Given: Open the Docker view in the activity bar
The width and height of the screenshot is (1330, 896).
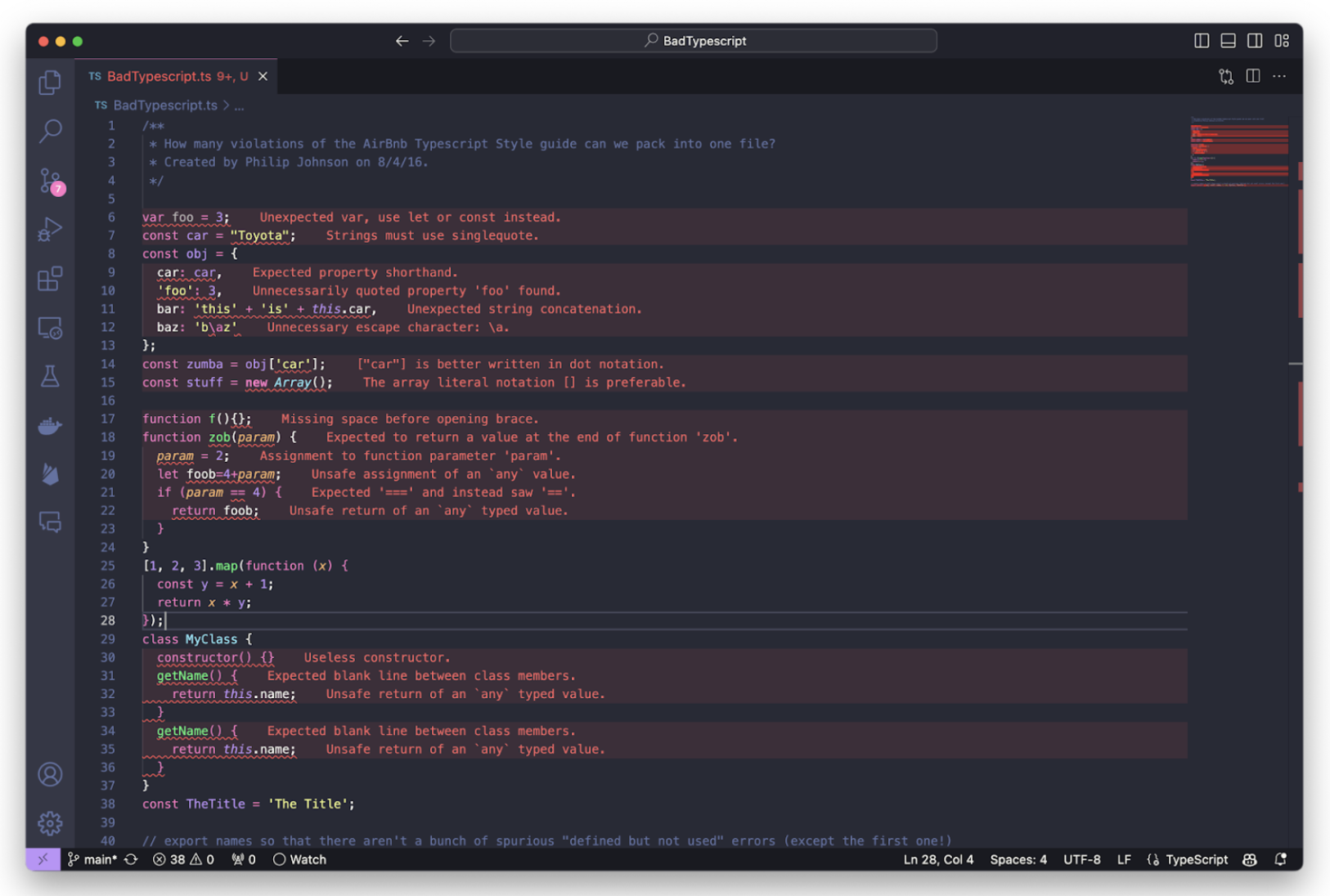Looking at the screenshot, I should (50, 425).
